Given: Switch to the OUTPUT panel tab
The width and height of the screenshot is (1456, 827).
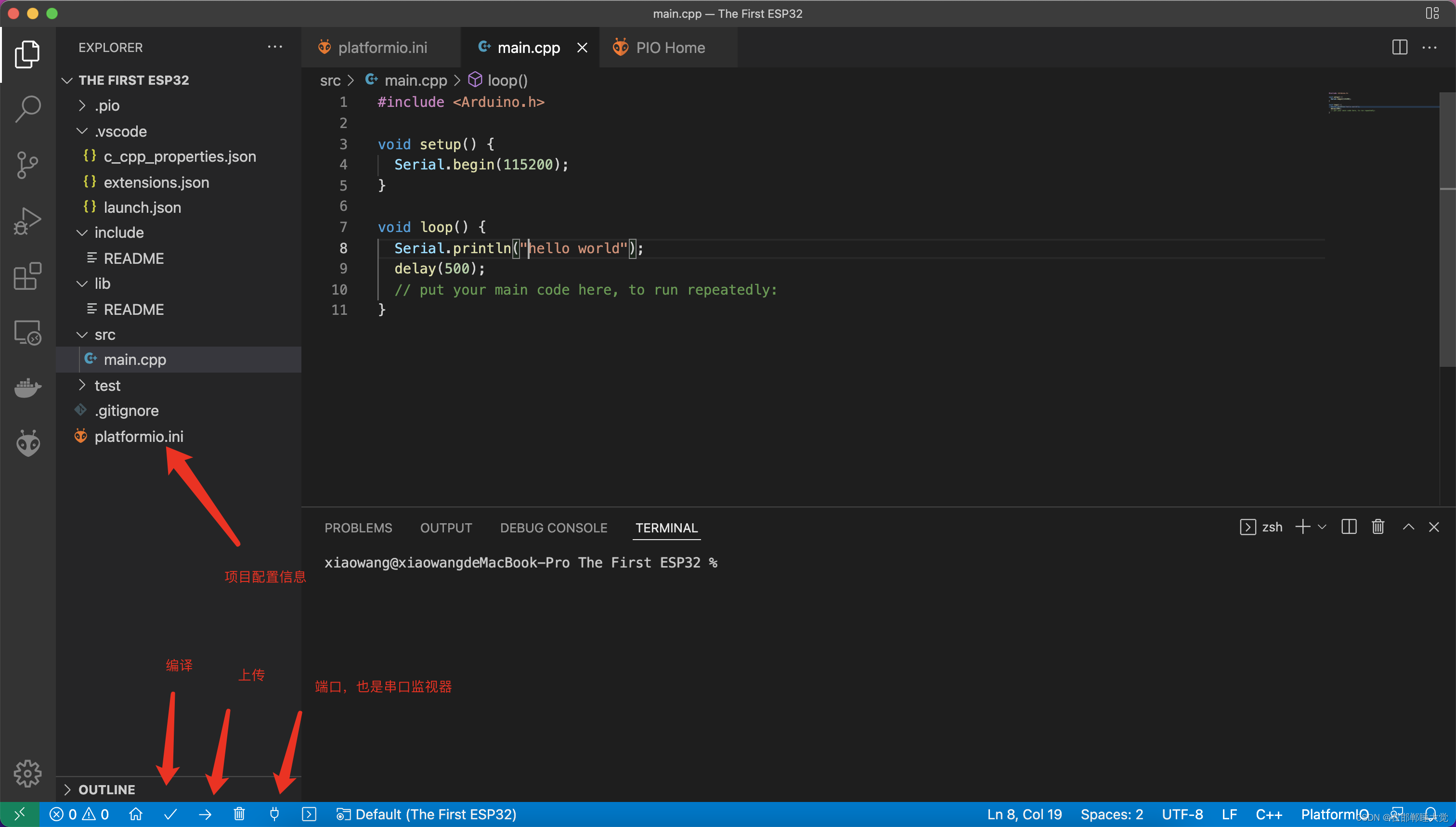Looking at the screenshot, I should (x=446, y=528).
